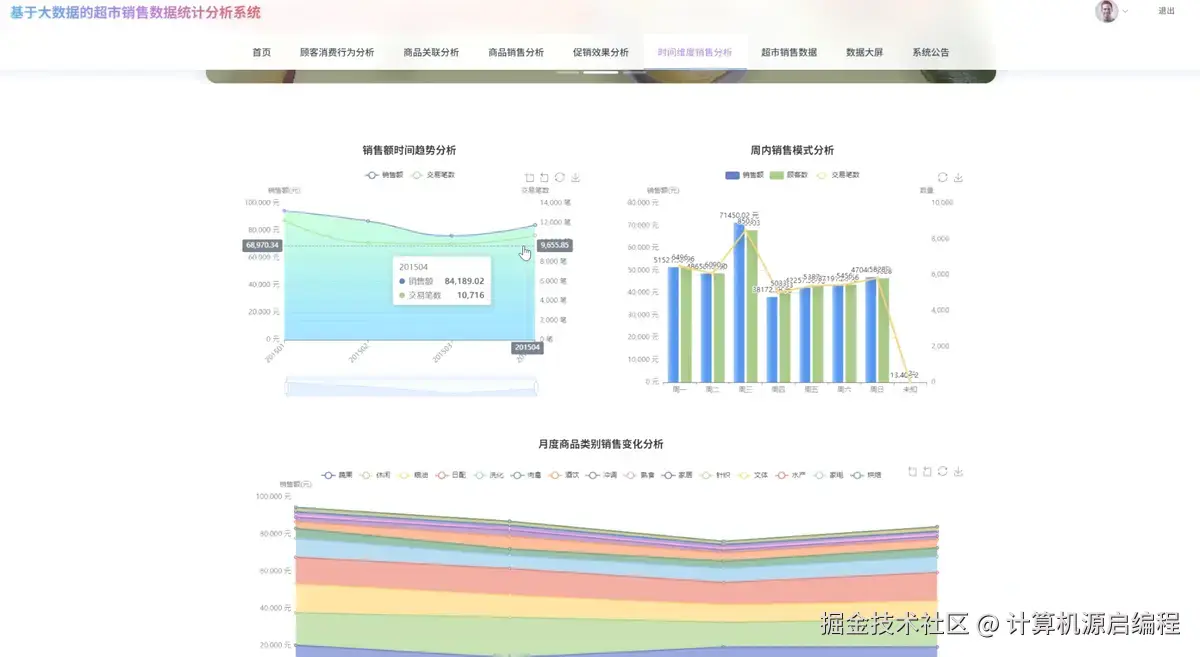1200x657 pixels.
Task: Switch to 商品关联分析 tab
Action: coord(431,52)
